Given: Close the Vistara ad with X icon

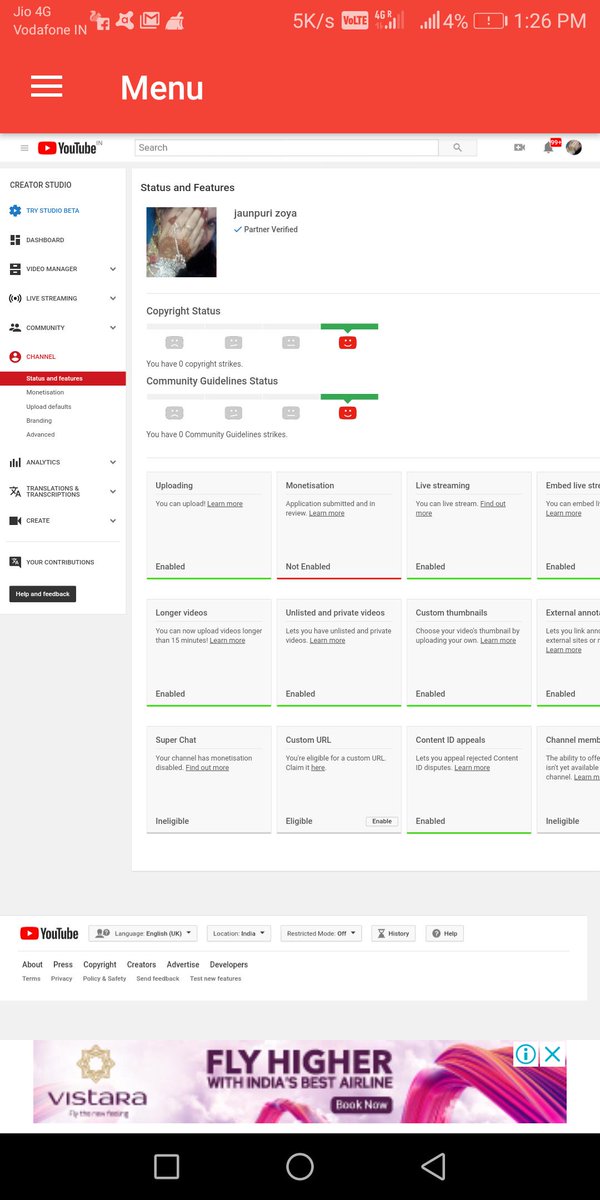Looking at the screenshot, I should point(552,1054).
